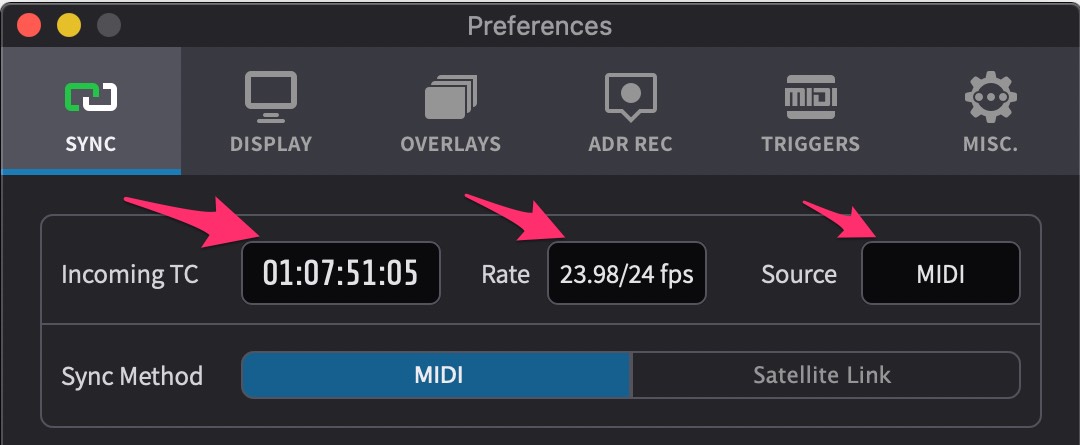Switch Sync Method to Satellite Link
This screenshot has width=1080, height=445.
pyautogui.click(x=825, y=375)
